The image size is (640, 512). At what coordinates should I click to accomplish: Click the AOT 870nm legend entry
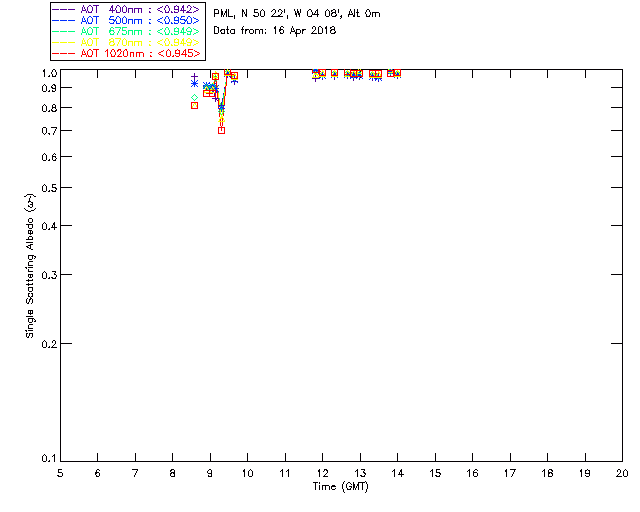[127, 42]
